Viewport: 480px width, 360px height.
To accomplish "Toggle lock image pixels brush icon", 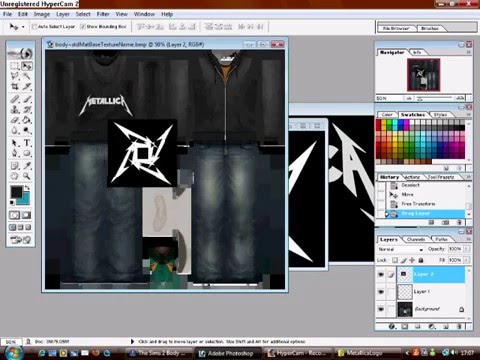I will click(x=404, y=260).
